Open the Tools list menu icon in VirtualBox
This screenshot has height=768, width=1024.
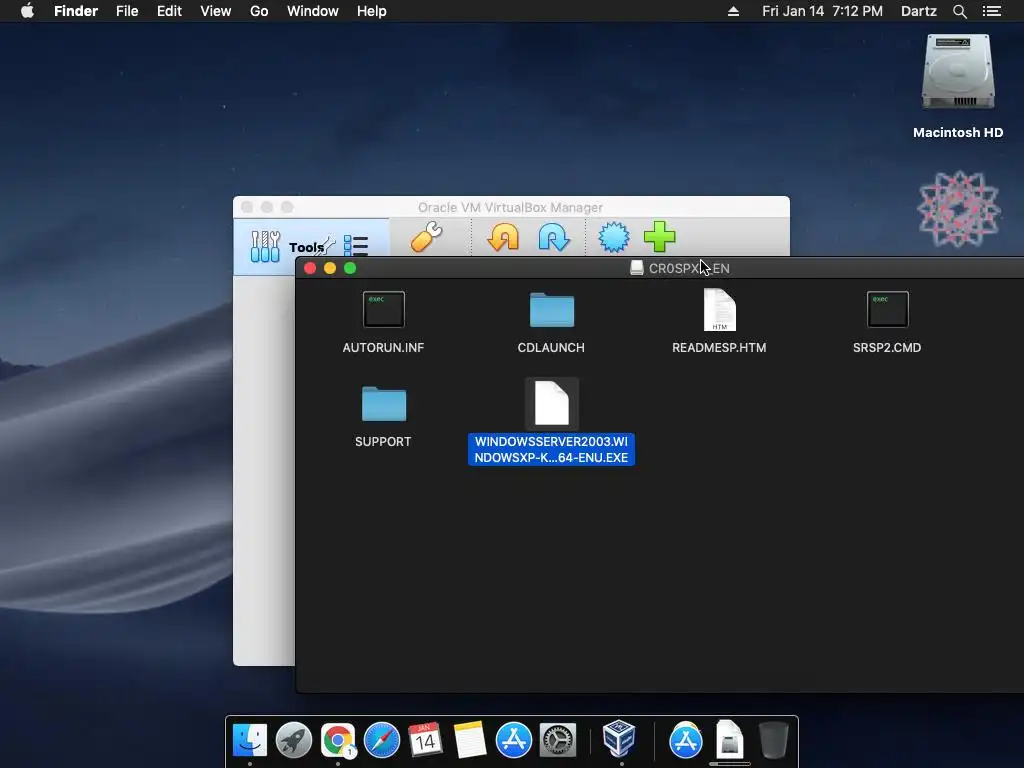[x=356, y=246]
